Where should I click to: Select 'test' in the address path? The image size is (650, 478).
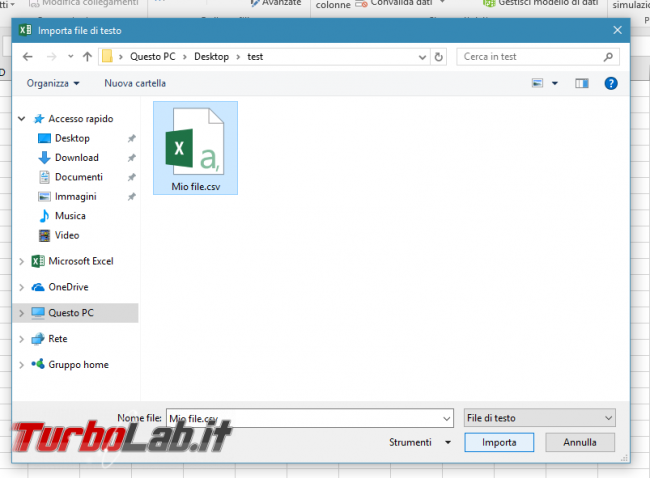click(x=255, y=56)
